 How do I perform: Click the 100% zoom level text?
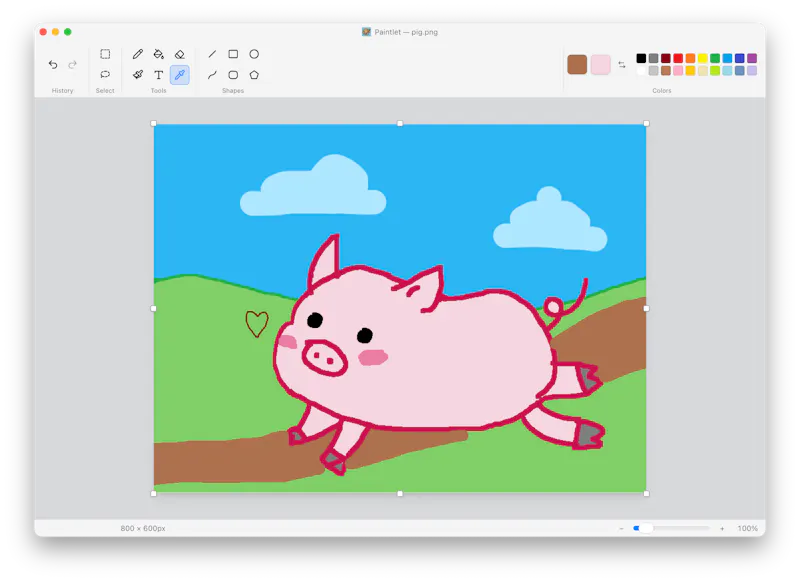(x=747, y=528)
